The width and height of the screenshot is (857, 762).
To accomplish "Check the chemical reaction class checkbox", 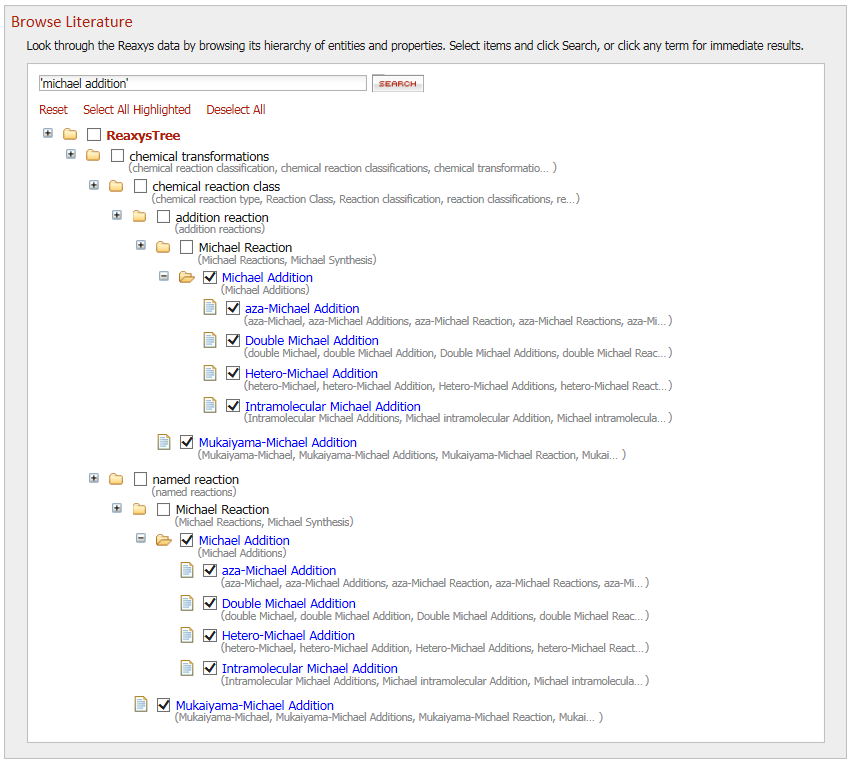I will pyautogui.click(x=140, y=186).
